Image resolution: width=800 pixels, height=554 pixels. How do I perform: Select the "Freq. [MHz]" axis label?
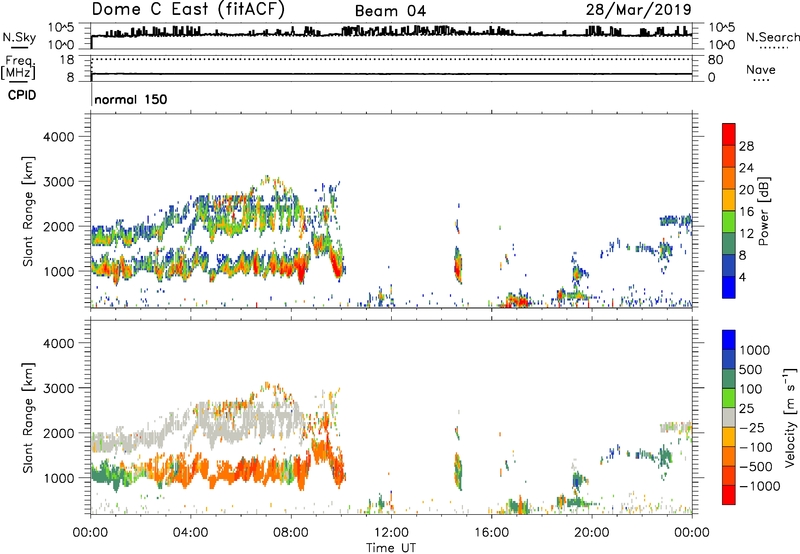(18, 68)
